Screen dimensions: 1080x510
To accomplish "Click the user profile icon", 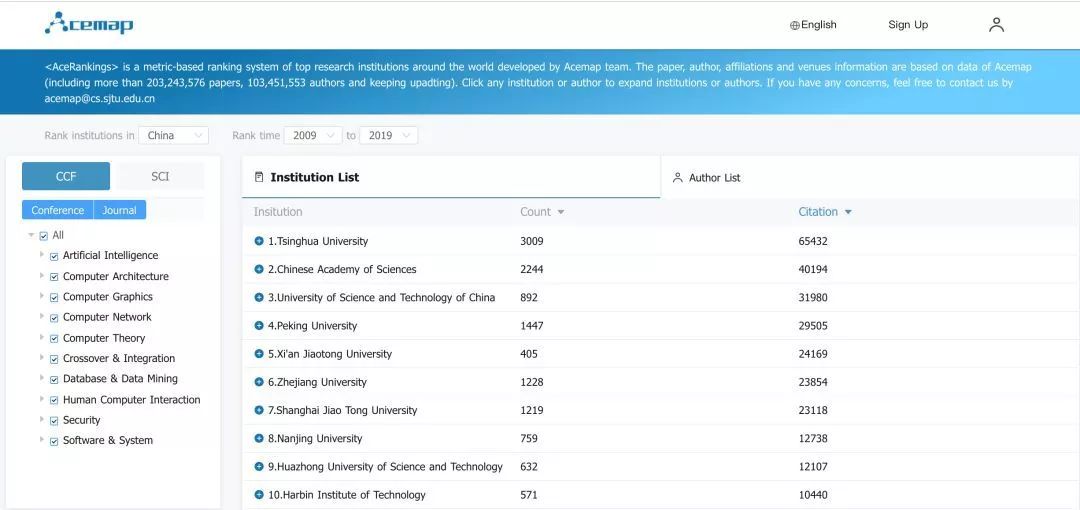I will coord(996,25).
